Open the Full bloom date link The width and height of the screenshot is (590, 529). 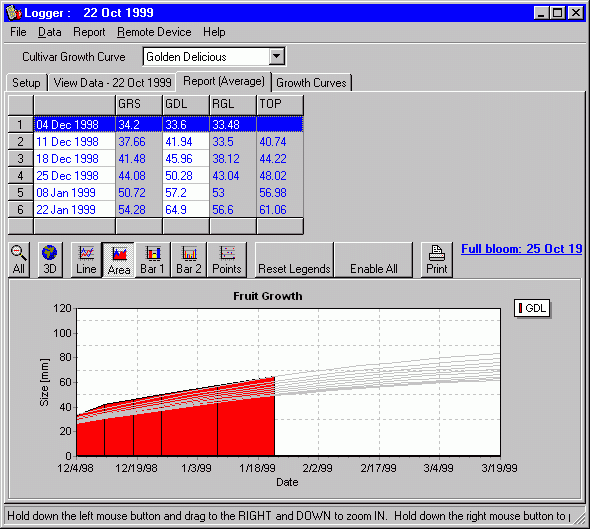(x=522, y=249)
